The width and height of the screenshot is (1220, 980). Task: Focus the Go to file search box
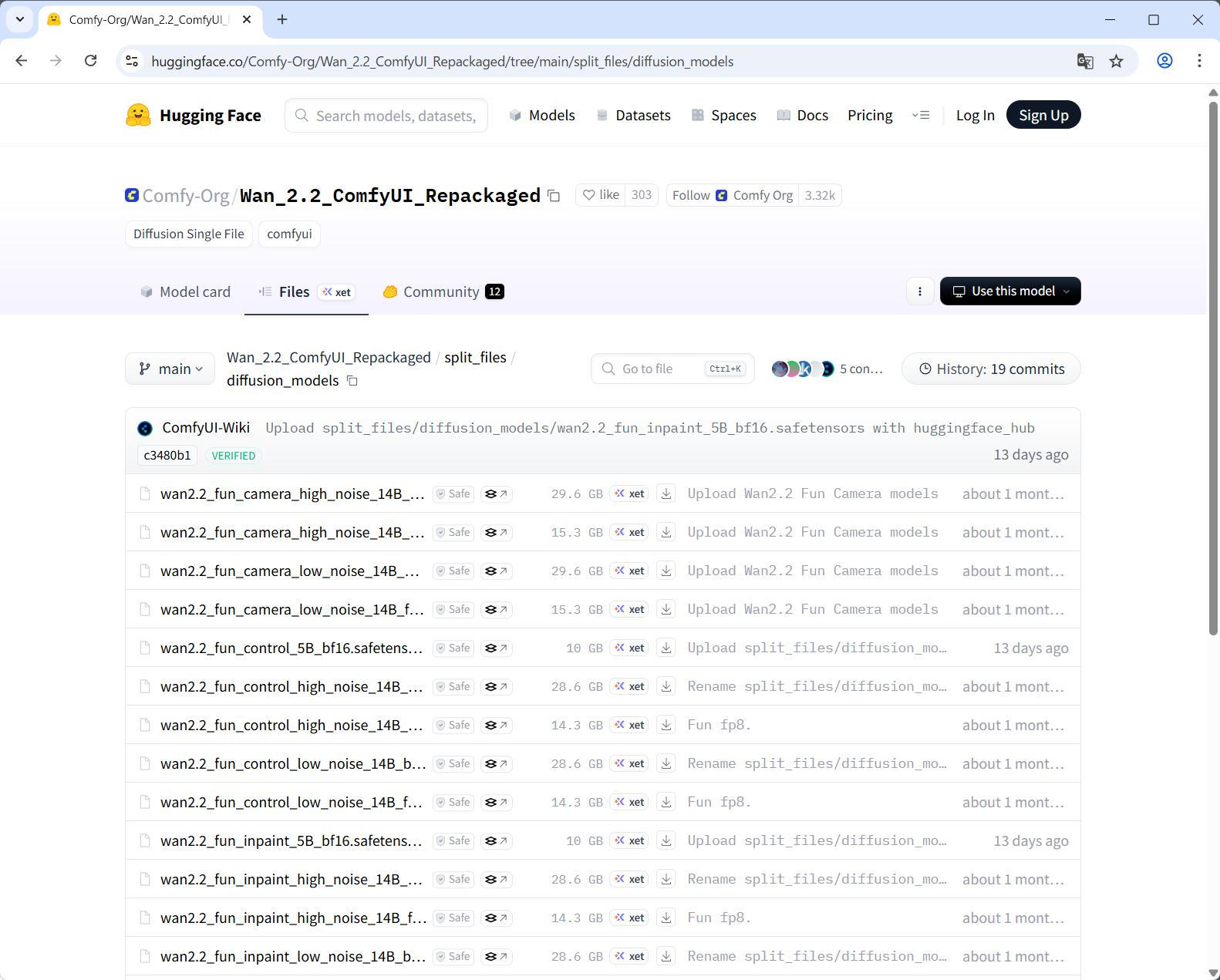click(x=672, y=369)
